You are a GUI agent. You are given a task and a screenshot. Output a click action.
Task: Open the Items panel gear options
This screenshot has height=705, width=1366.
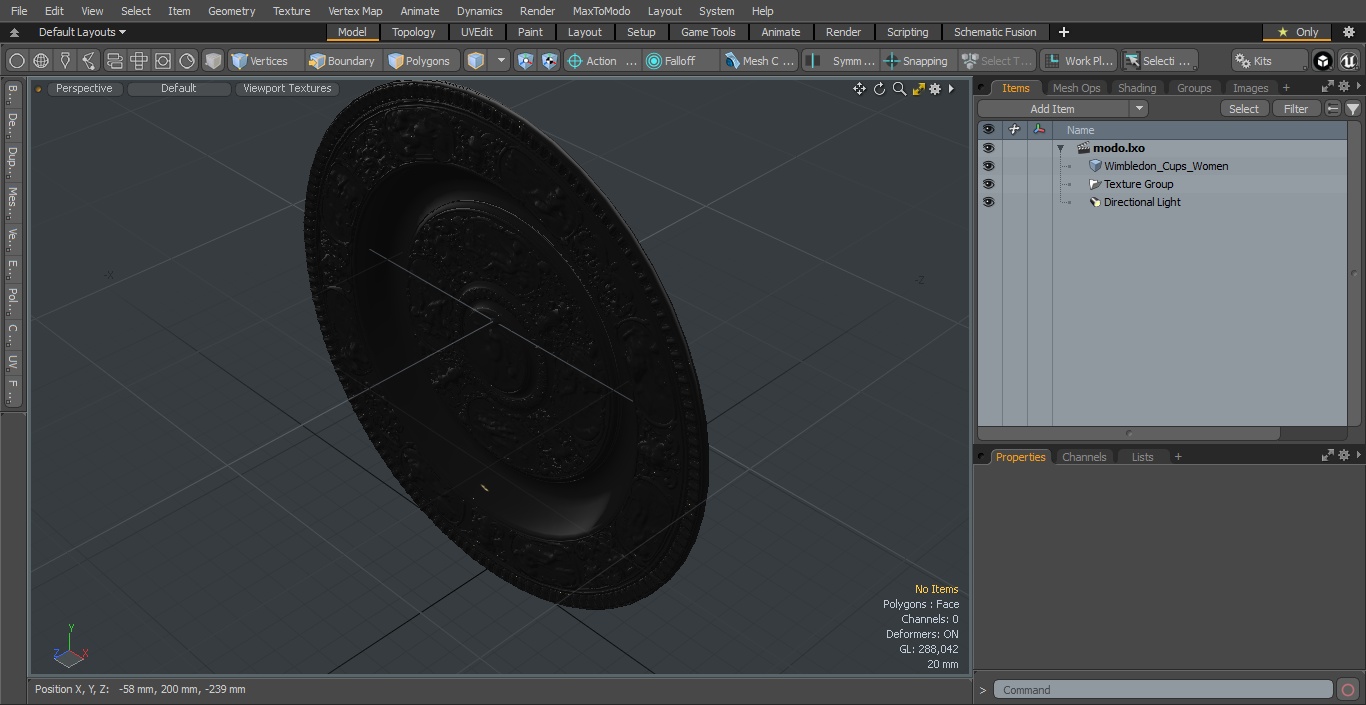[1344, 88]
